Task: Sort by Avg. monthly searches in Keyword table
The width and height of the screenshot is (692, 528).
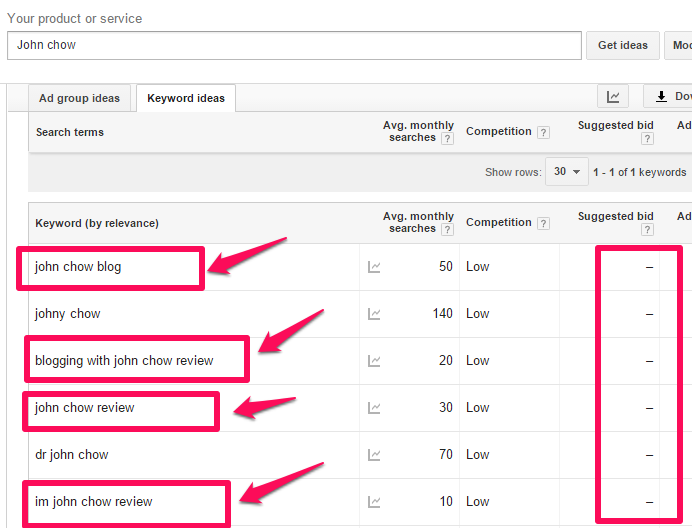Action: 417,223
